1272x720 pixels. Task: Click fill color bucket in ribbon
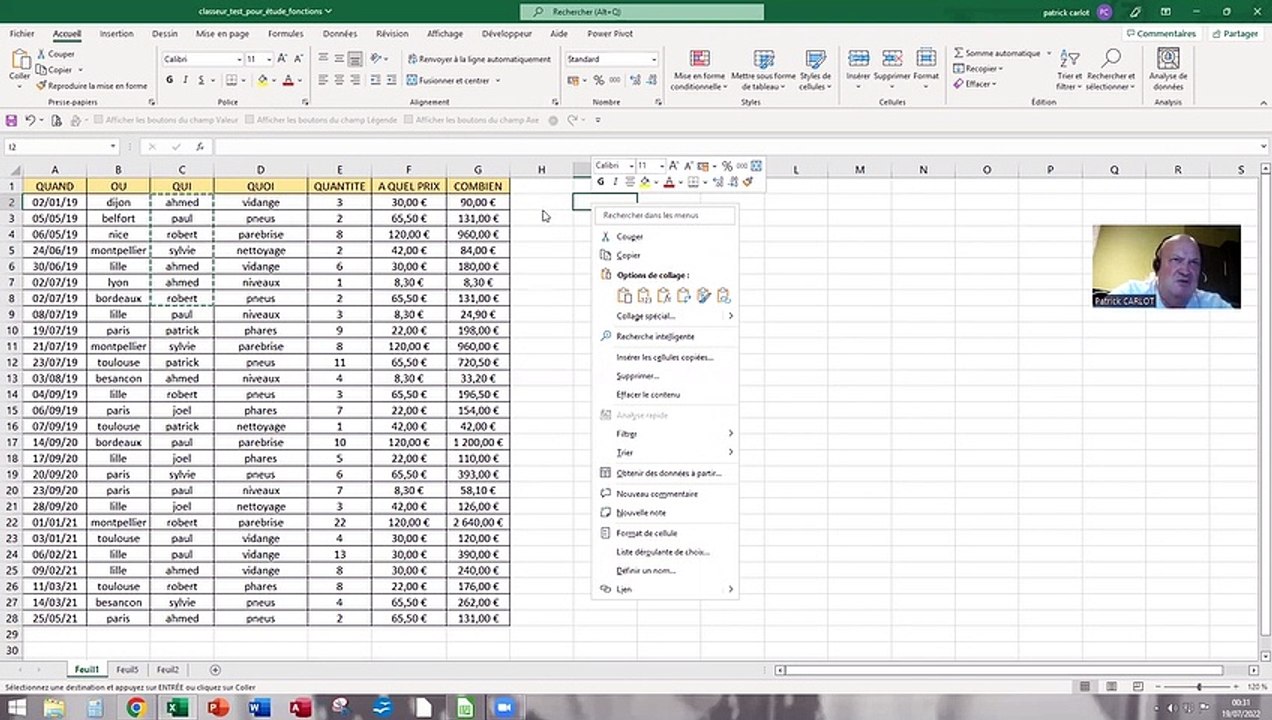(261, 80)
